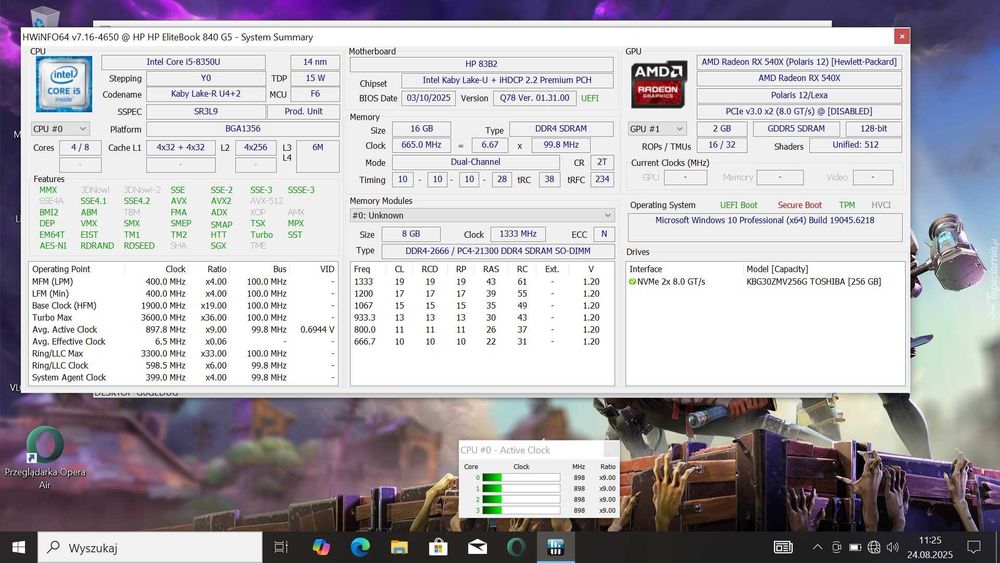Click the battery tray icon
Viewport: 1000px width, 563px height.
point(855,547)
